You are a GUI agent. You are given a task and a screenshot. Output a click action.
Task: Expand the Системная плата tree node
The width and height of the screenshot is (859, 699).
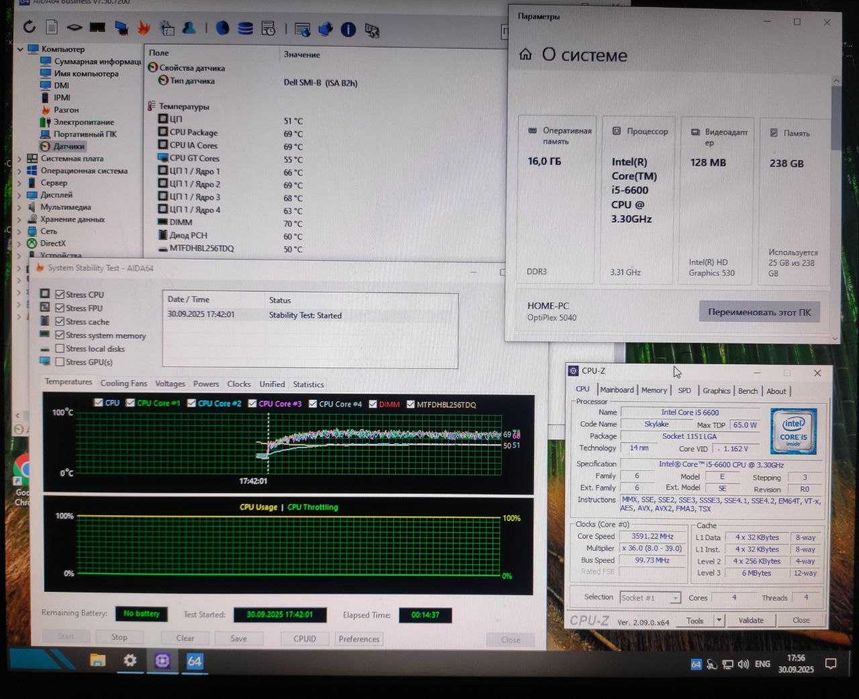click(20, 158)
